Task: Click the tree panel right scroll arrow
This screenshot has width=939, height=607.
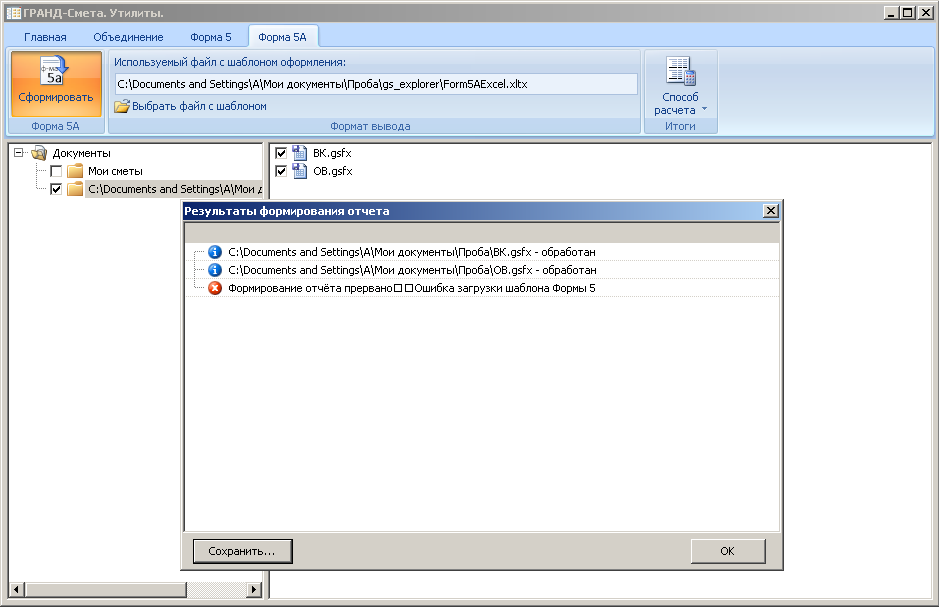Action: tap(255, 590)
